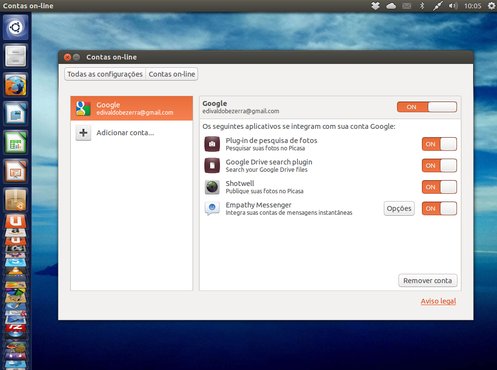Toggle the Shotwell integration switch

(x=439, y=187)
